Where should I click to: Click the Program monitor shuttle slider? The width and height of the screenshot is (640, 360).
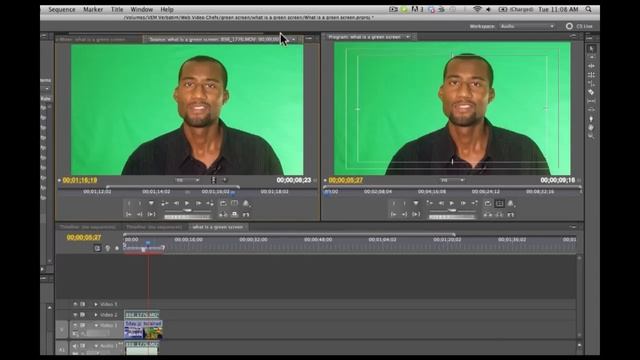452,210
